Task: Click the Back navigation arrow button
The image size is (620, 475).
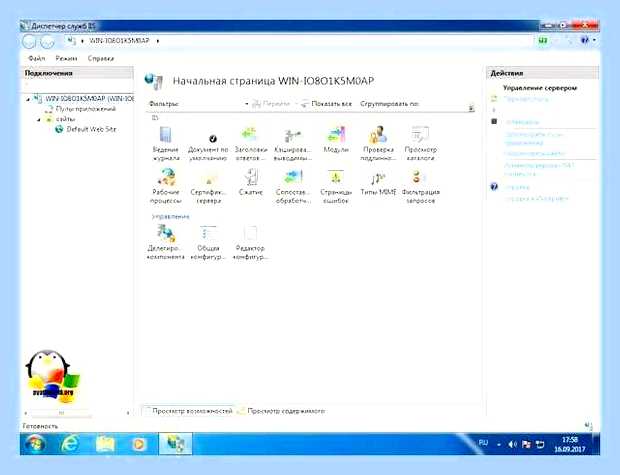Action: (x=30, y=41)
